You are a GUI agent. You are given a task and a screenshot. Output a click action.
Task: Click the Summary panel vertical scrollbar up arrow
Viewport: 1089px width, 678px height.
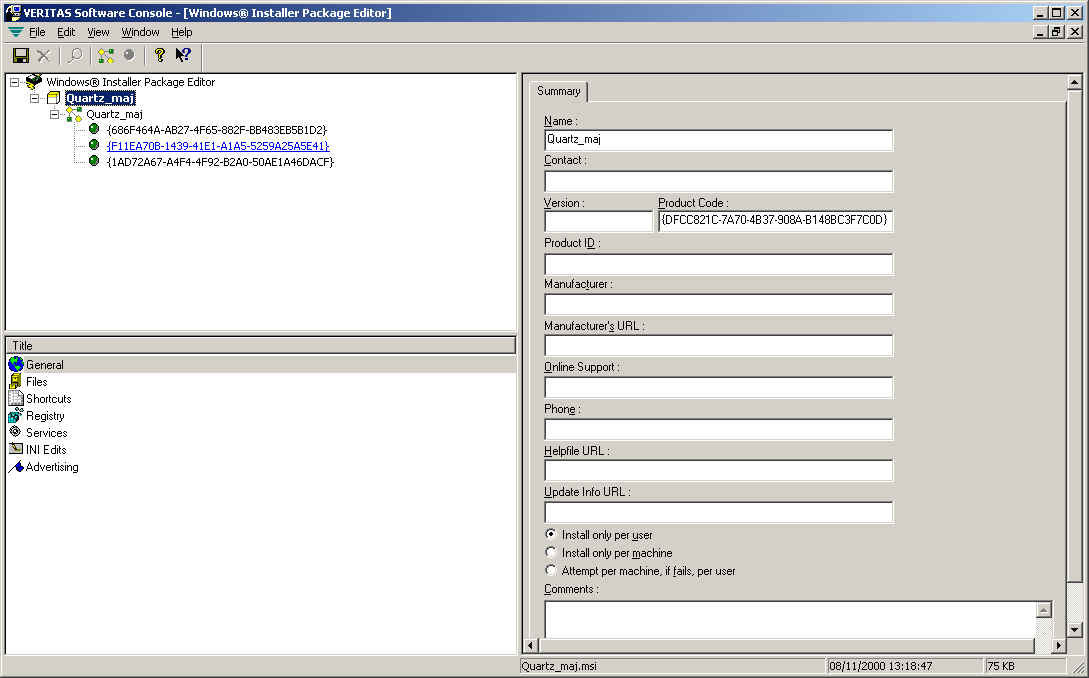[x=1074, y=83]
